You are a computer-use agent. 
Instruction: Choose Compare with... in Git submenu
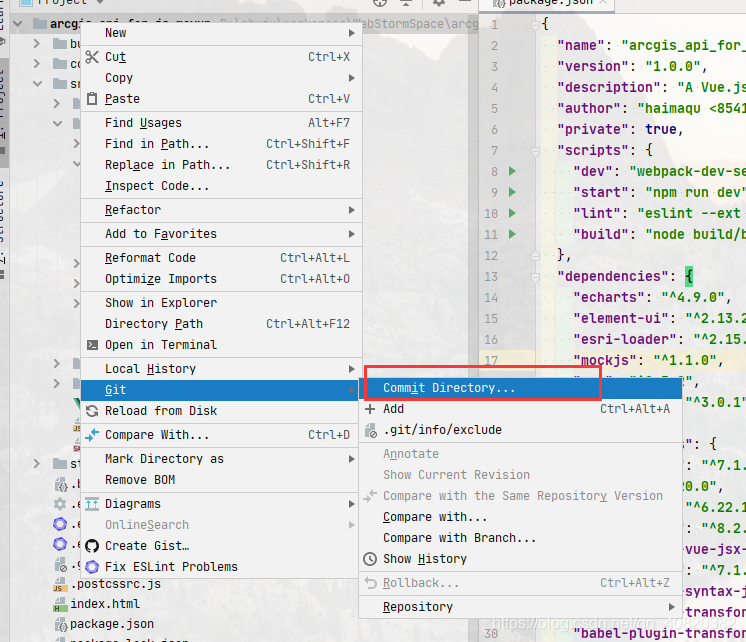pos(520,517)
